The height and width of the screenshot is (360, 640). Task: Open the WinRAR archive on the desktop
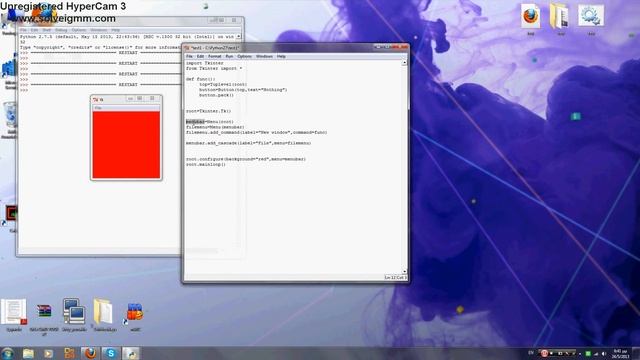pos(44,311)
